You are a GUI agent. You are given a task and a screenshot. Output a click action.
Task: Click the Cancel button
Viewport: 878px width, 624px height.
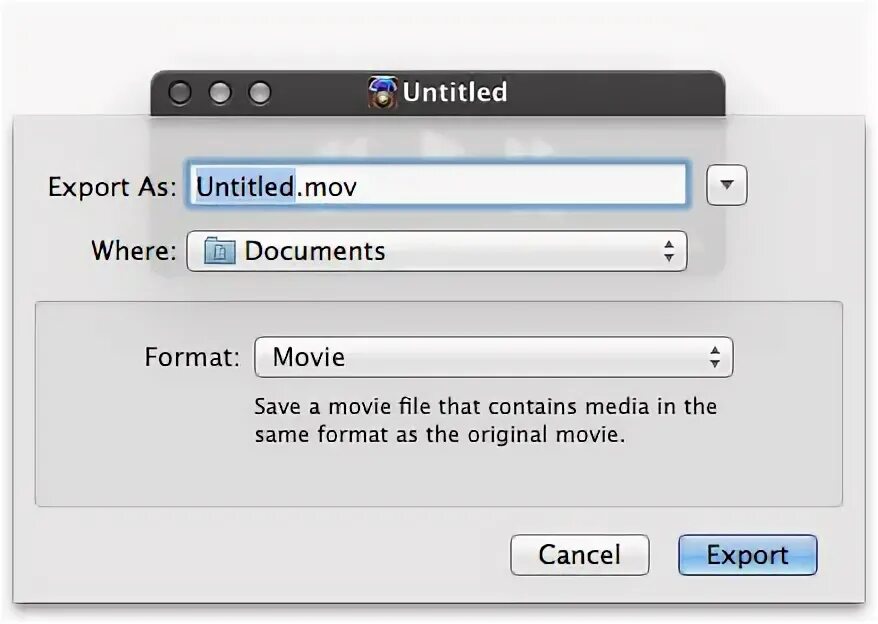point(579,555)
